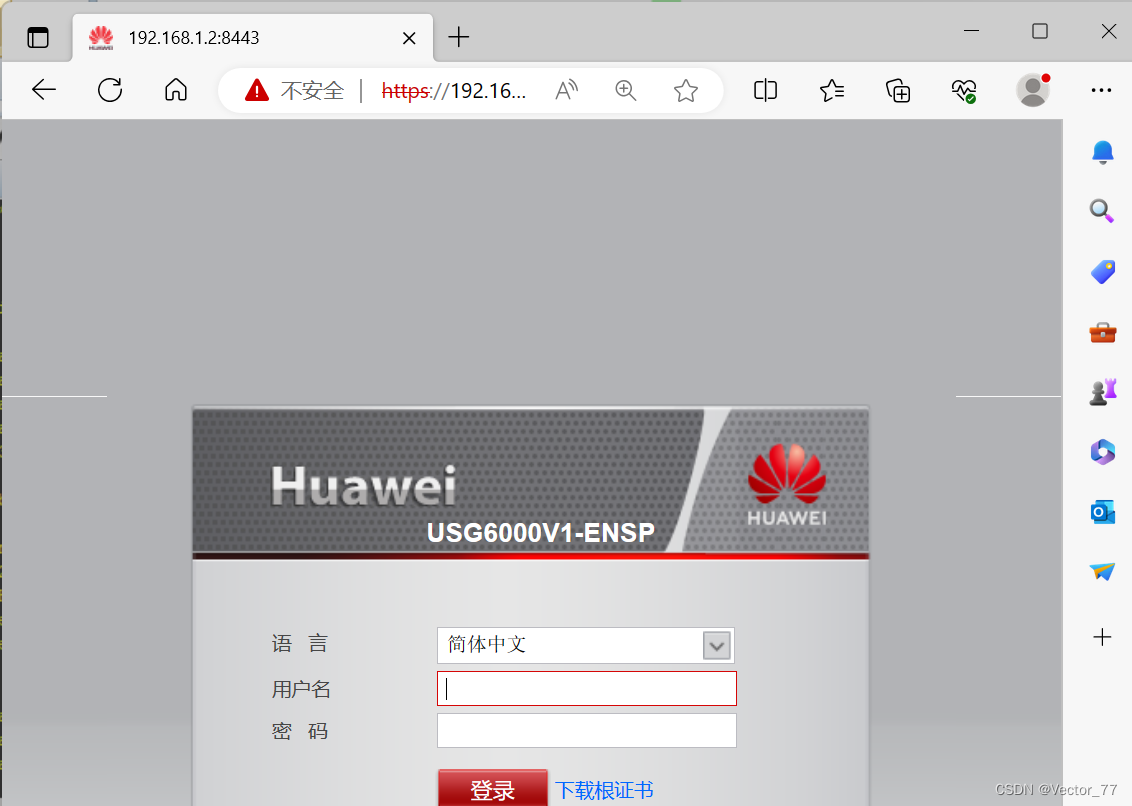This screenshot has height=806, width=1132.
Task: Open the user profile avatar
Action: pos(1033,90)
